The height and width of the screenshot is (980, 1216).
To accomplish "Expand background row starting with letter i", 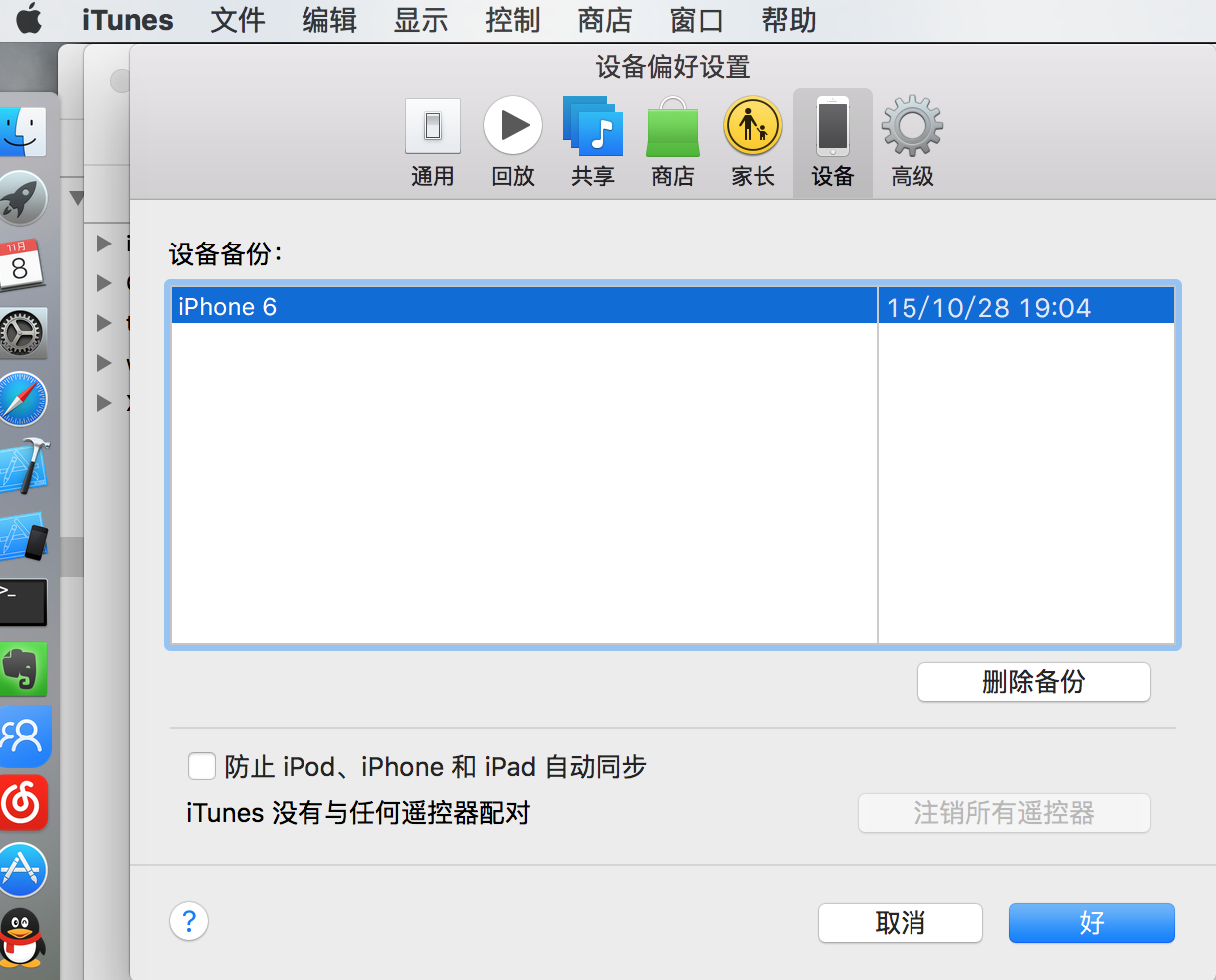I will 104,243.
